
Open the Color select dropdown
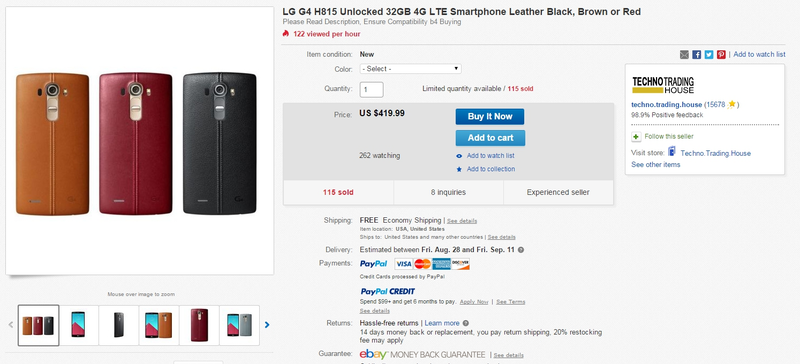[x=410, y=68]
